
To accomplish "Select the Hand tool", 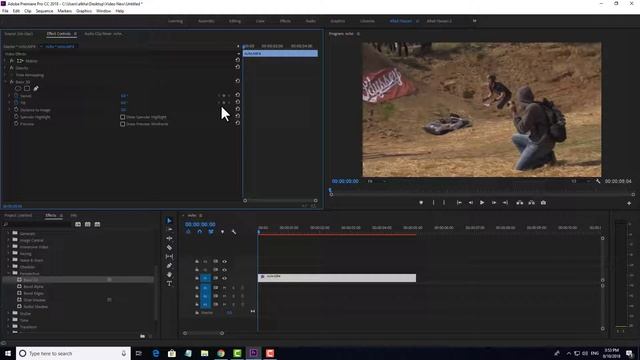I will pyautogui.click(x=169, y=274).
